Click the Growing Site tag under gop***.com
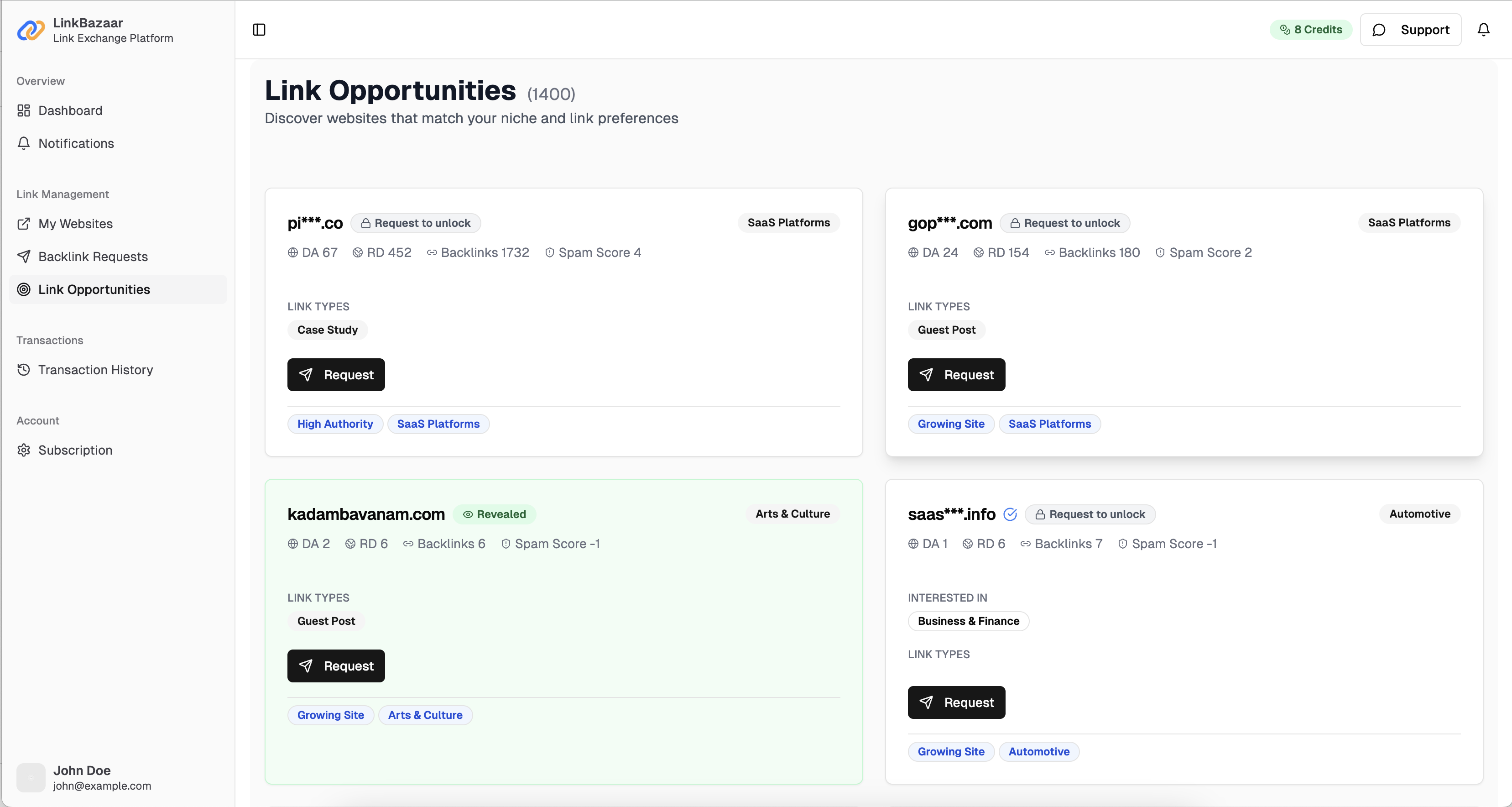This screenshot has height=807, width=1512. coord(951,424)
